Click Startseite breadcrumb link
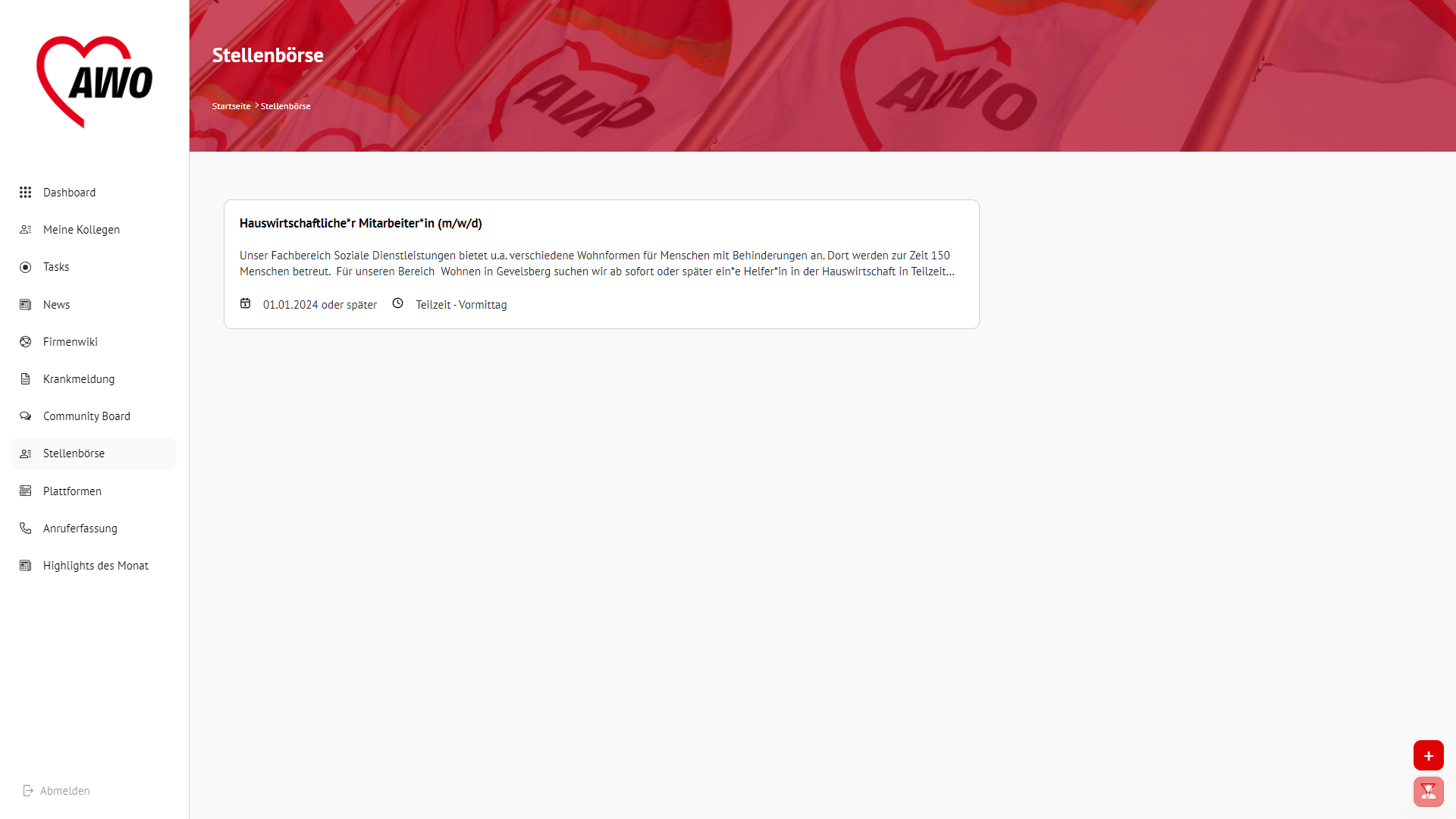 (x=231, y=106)
